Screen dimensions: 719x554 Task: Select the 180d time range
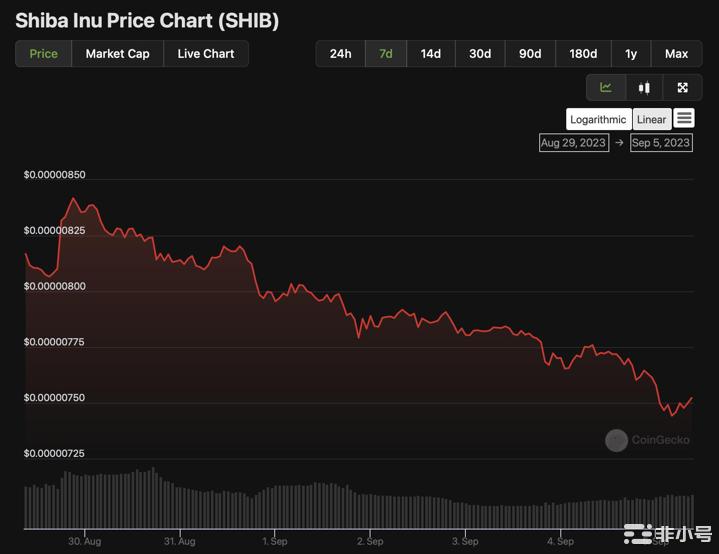[x=583, y=54]
